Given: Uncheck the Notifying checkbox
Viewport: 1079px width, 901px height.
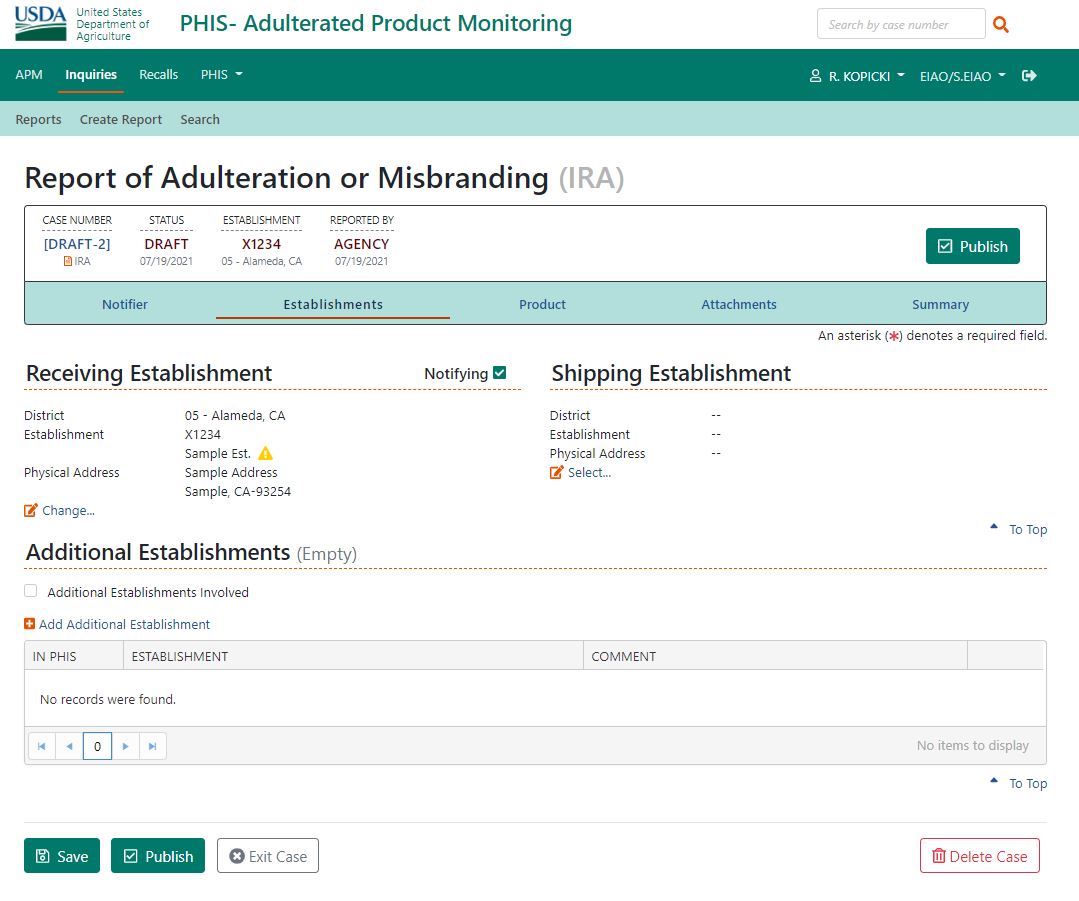Looking at the screenshot, I should (500, 373).
